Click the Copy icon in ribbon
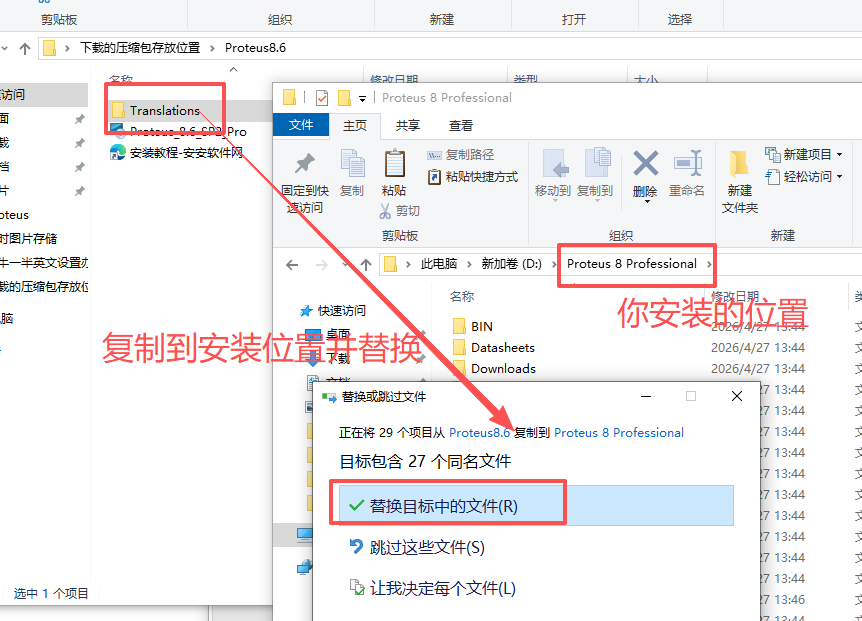The width and height of the screenshot is (862, 621). (352, 164)
